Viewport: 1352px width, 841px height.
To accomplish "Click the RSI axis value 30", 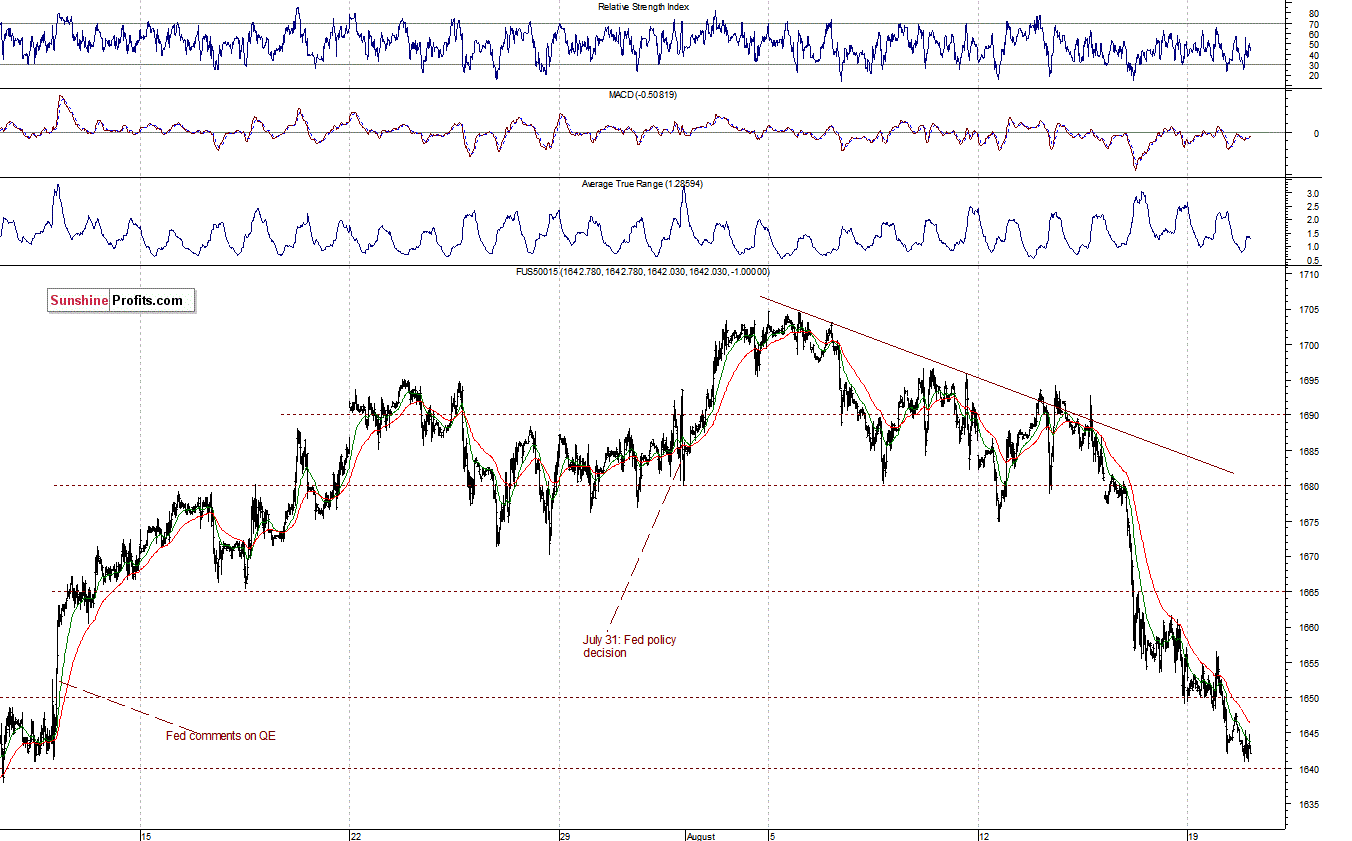I will pos(1314,65).
